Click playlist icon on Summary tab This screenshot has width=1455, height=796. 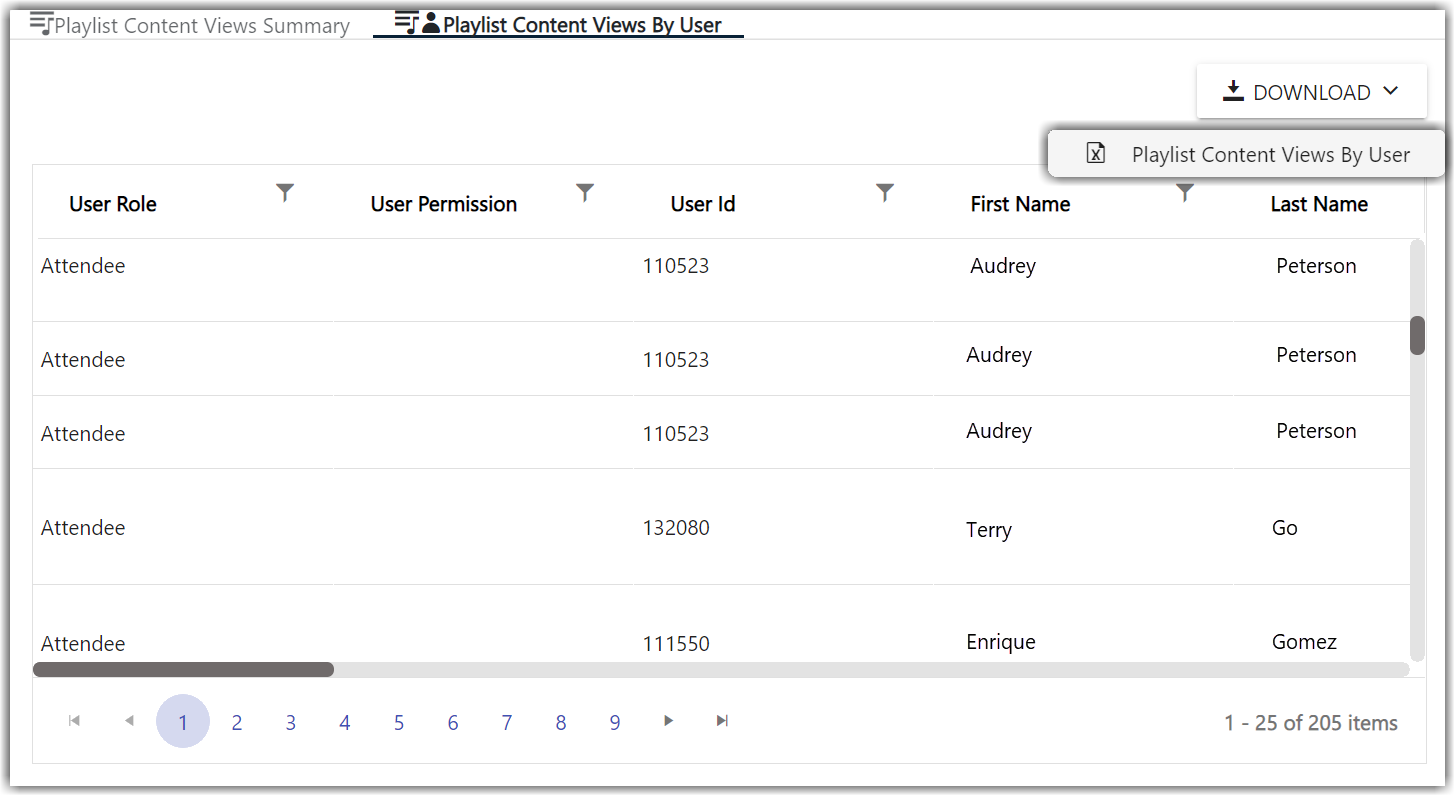41,24
